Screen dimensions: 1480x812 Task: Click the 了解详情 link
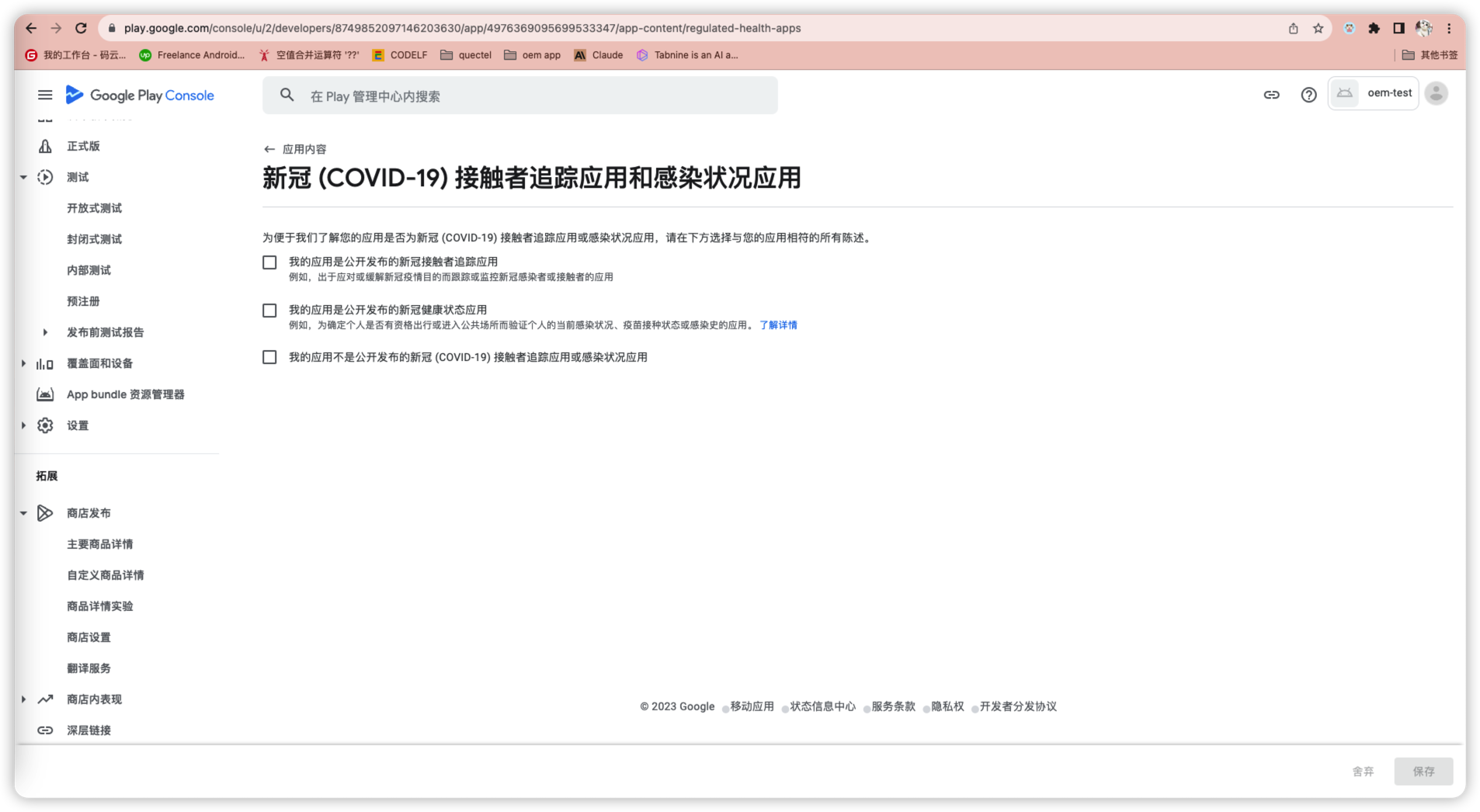pos(778,325)
